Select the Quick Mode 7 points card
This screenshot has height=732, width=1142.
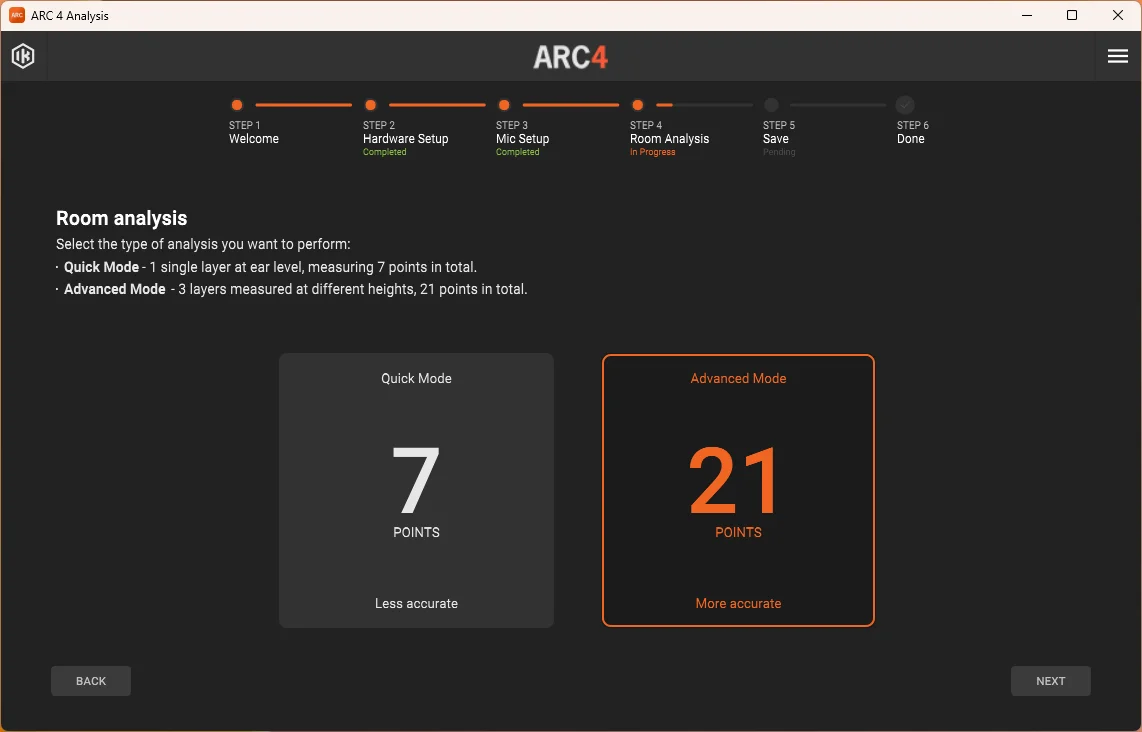tap(417, 490)
